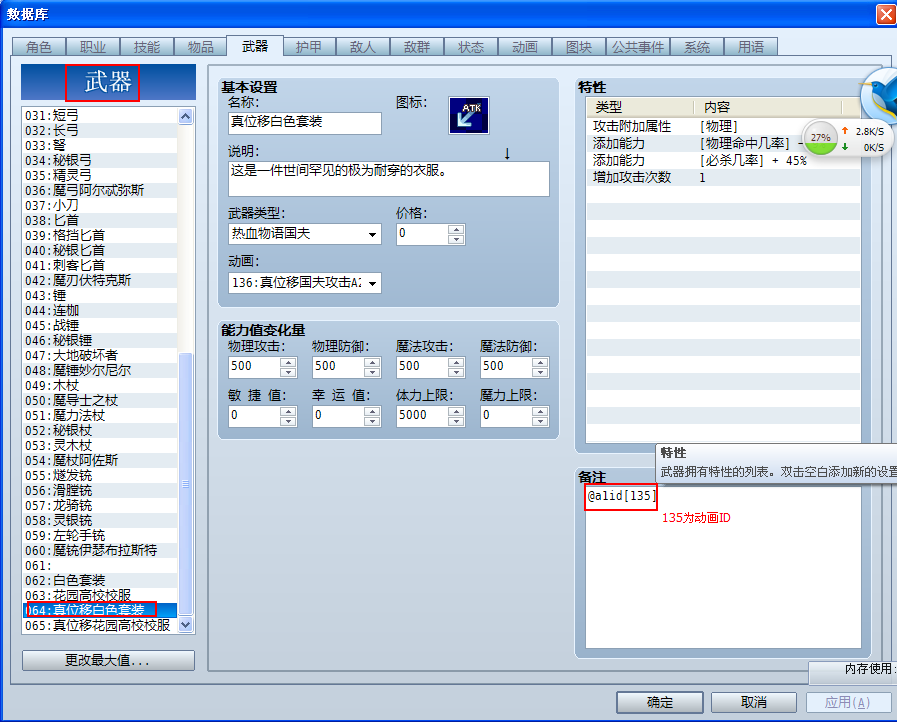897x722 pixels.
Task: Switch to the 职业 tab
Action: pyautogui.click(x=93, y=47)
